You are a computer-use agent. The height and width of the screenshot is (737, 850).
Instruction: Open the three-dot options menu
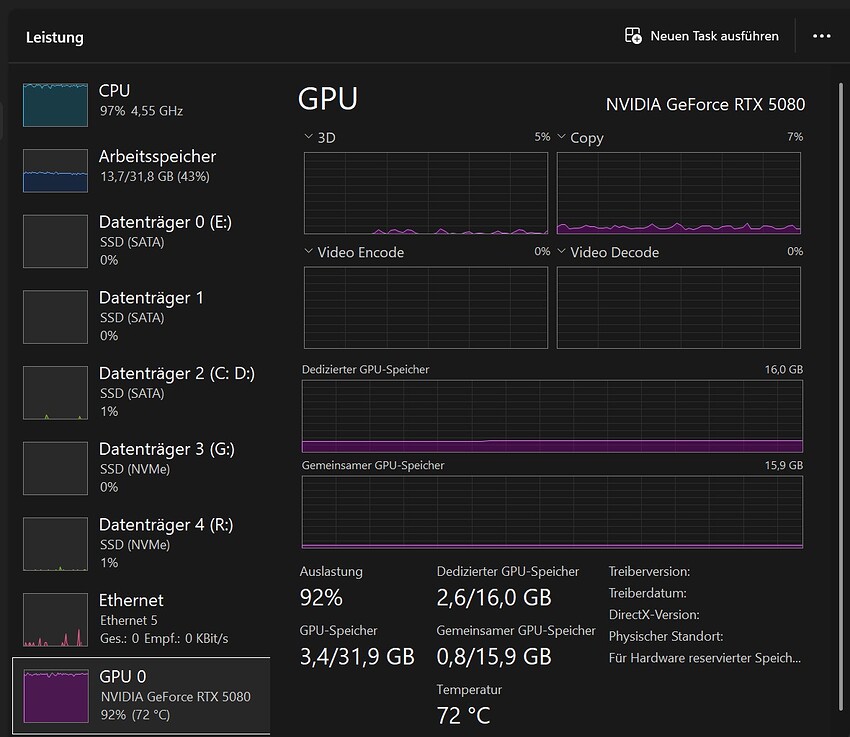821,36
